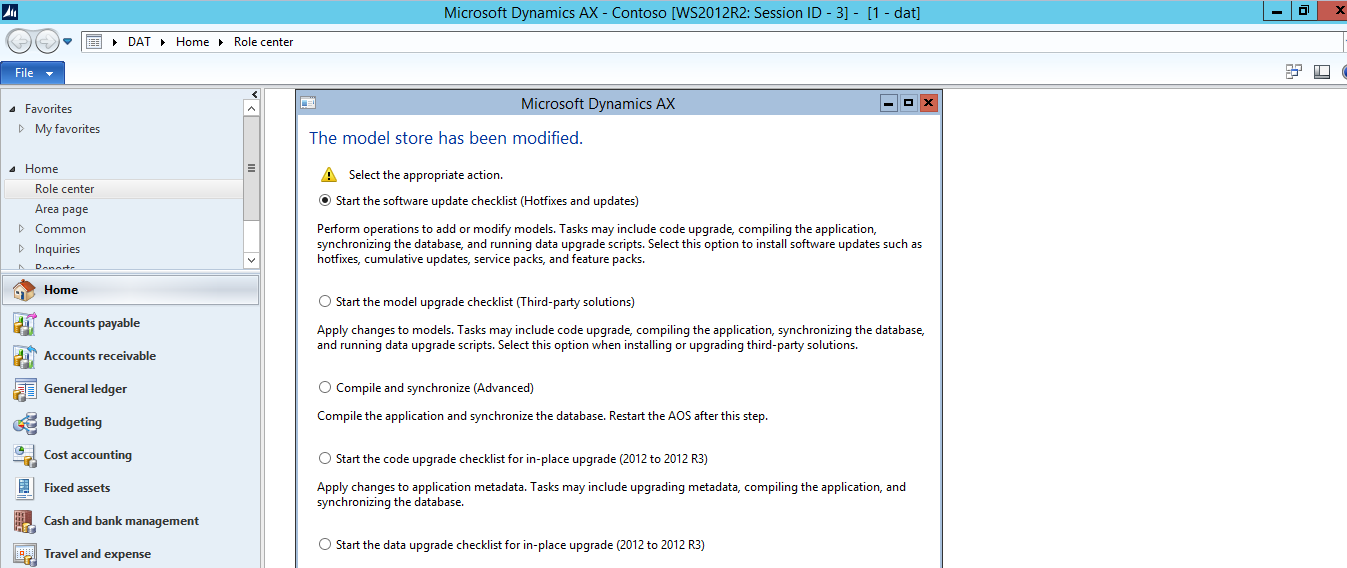Select the code upgrade checklist radio option
The width and height of the screenshot is (1347, 568).
[x=325, y=459]
